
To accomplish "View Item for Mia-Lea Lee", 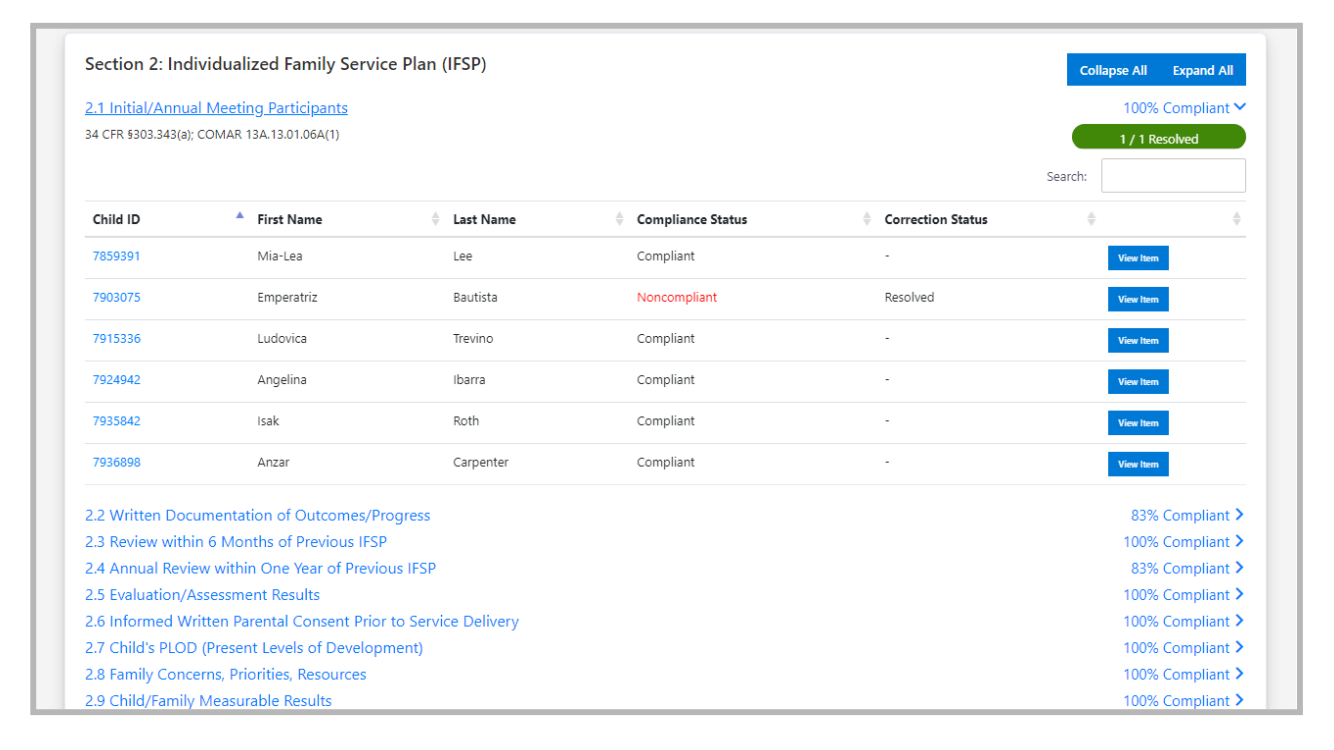I will pyautogui.click(x=1137, y=258).
